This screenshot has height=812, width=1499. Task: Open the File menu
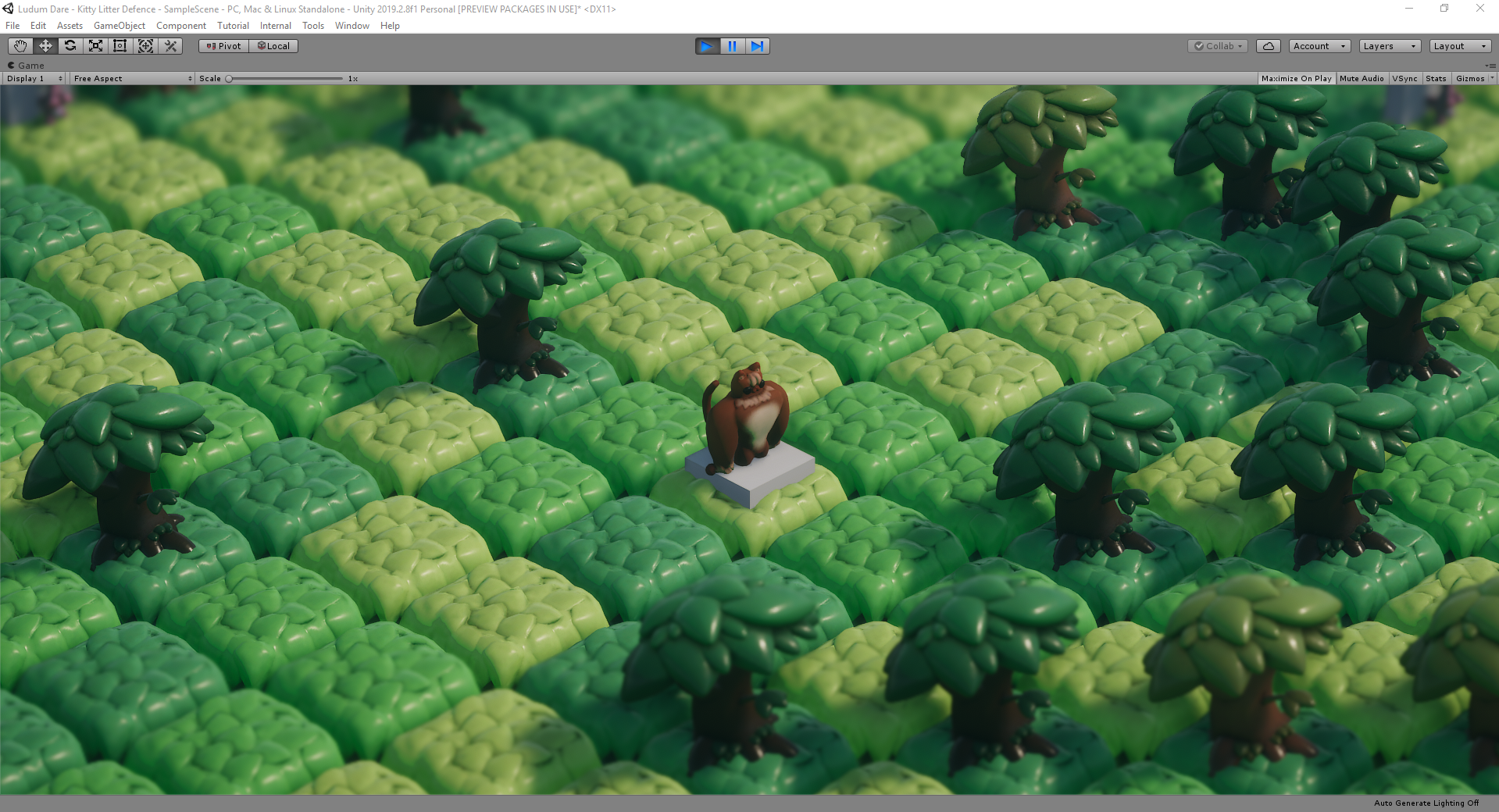pyautogui.click(x=12, y=26)
